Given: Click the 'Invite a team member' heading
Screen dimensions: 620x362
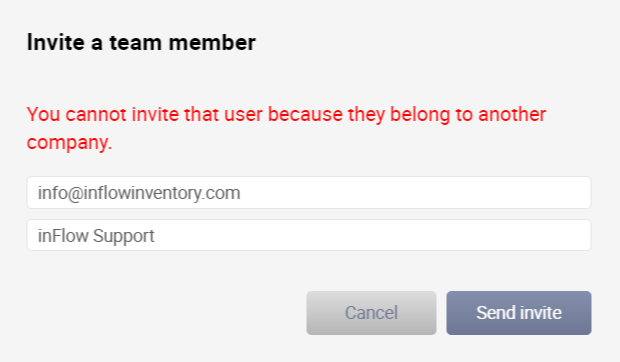Looking at the screenshot, I should (x=141, y=42).
